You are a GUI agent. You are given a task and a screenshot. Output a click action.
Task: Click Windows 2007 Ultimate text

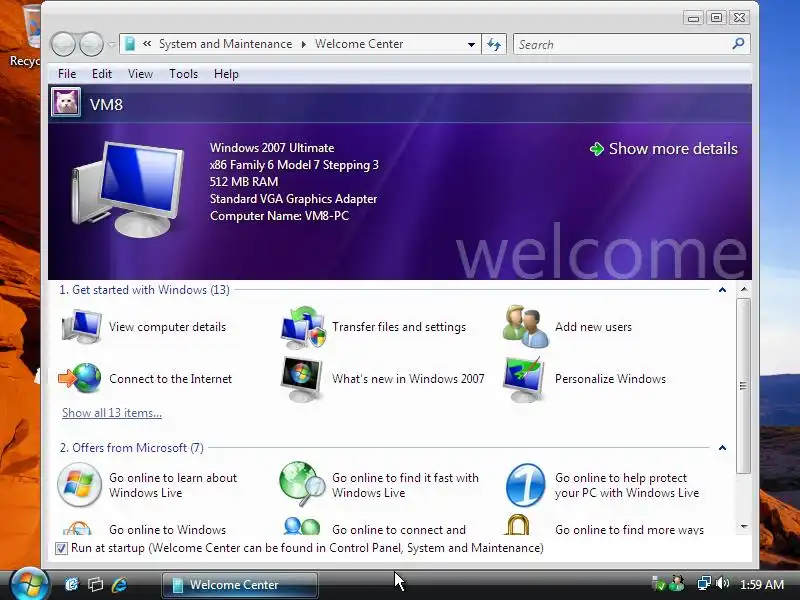pos(272,148)
